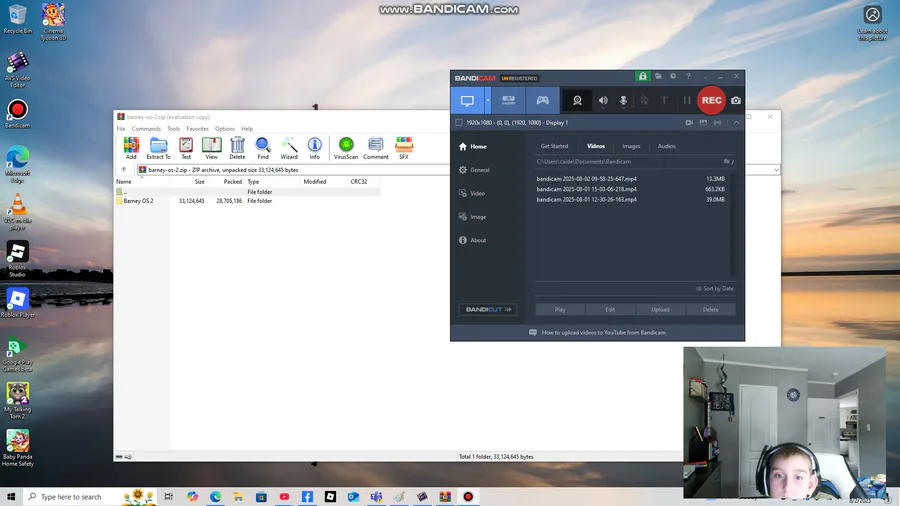Image resolution: width=900 pixels, height=506 pixels.
Task: Switch to the Audios tab
Action: coord(666,146)
